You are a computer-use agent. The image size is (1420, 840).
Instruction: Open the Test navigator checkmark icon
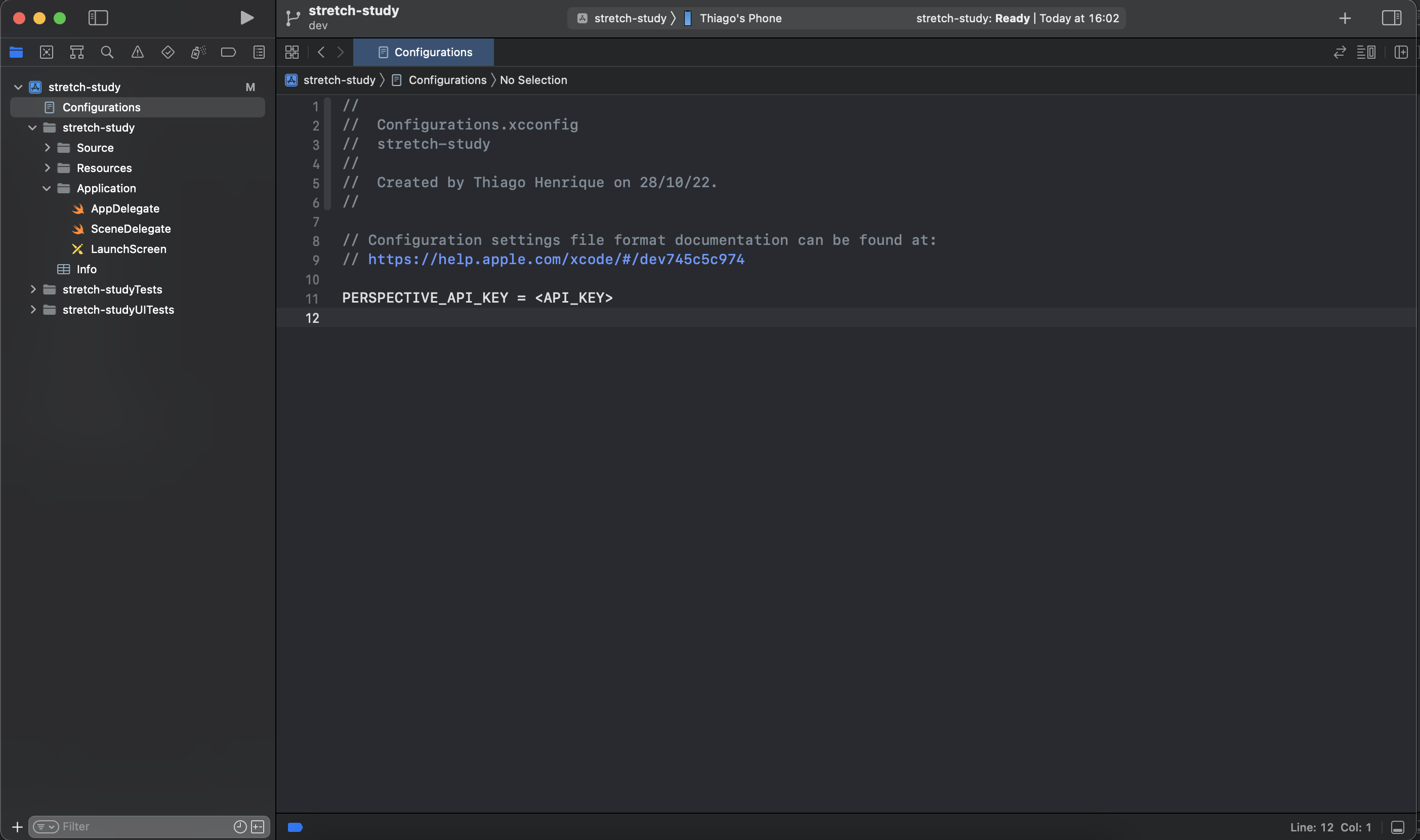[168, 52]
